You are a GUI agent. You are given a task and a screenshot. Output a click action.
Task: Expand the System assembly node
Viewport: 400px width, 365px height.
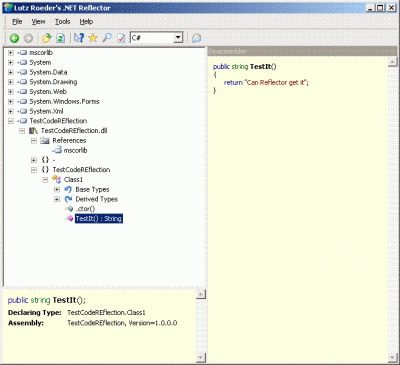coord(11,62)
